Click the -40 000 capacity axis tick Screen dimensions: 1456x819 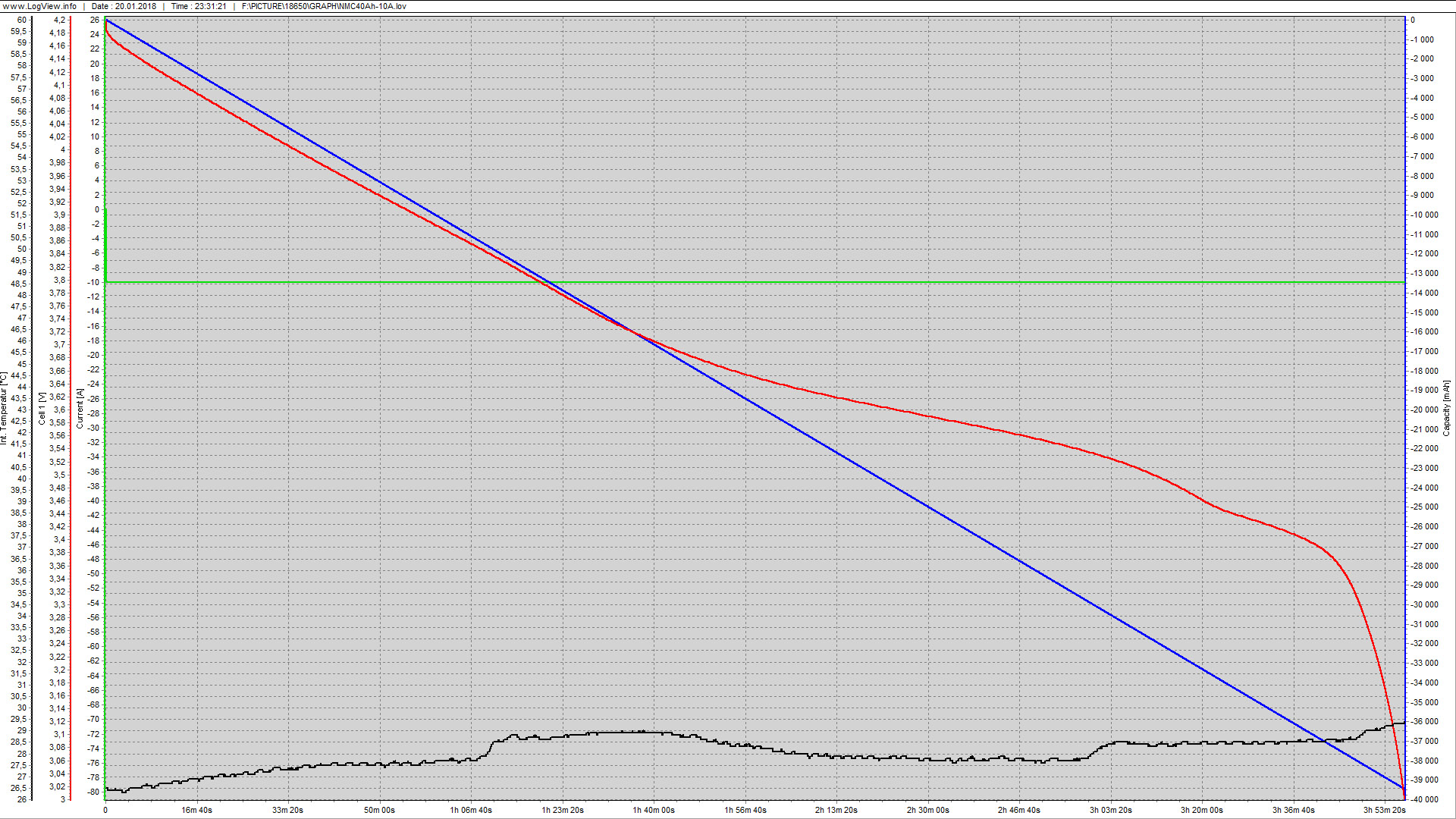(1424, 799)
